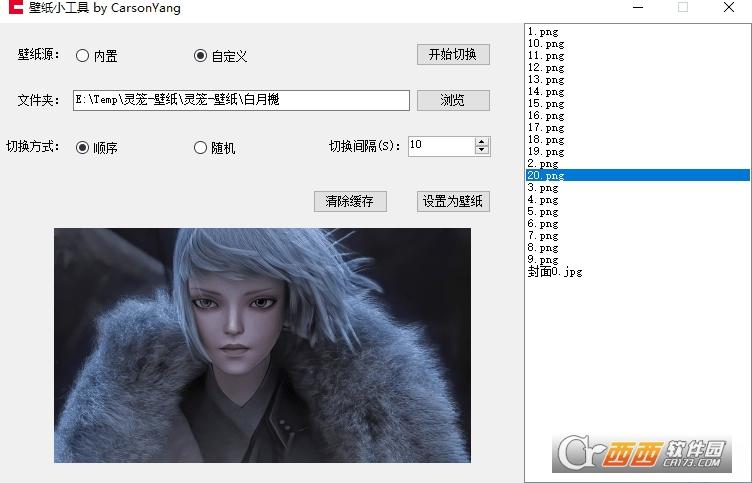752x483 pixels.
Task: Select 19.png in the file list
Action: 637,152
